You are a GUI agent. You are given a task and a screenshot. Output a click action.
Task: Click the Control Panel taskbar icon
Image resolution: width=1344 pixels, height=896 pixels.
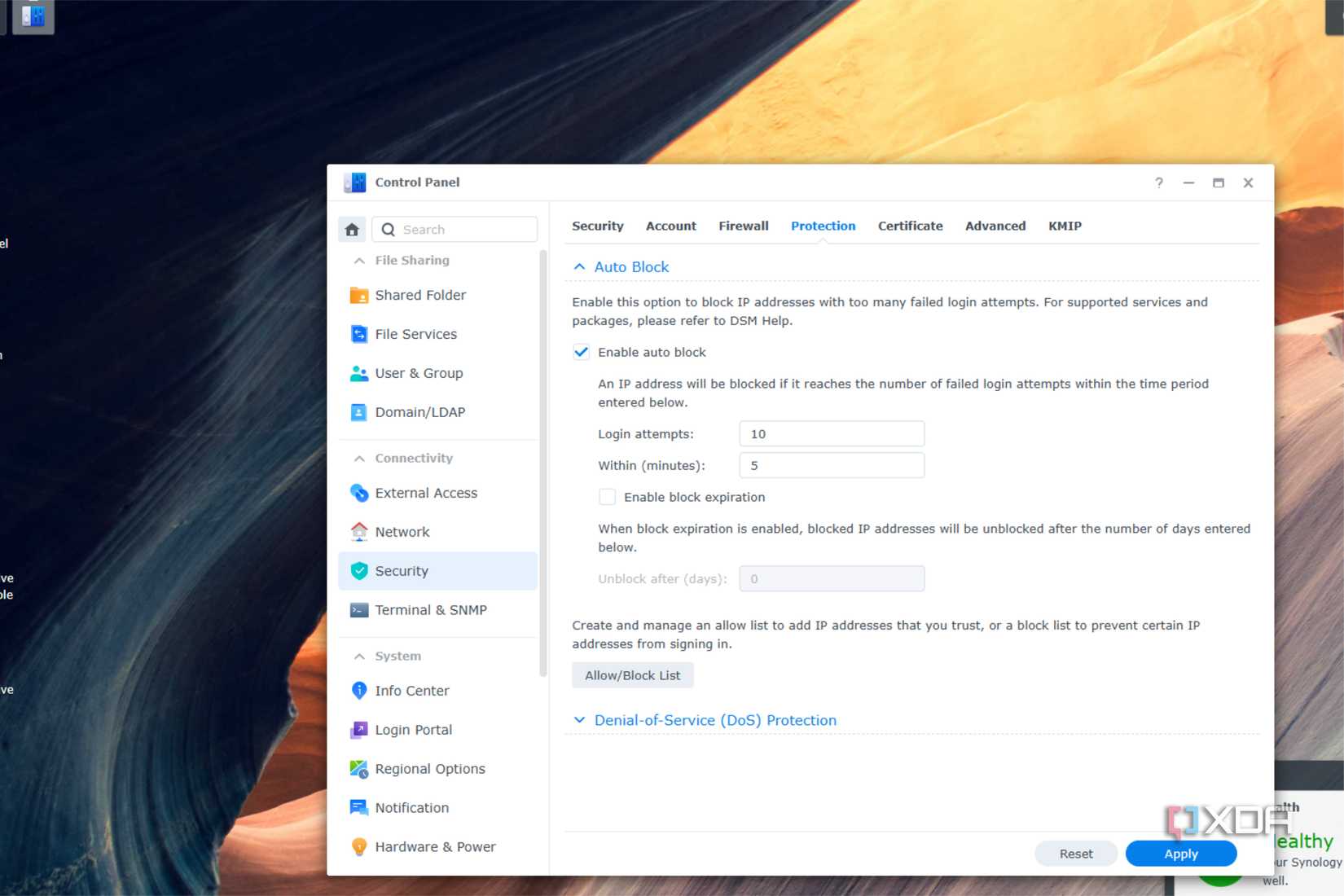click(x=33, y=15)
